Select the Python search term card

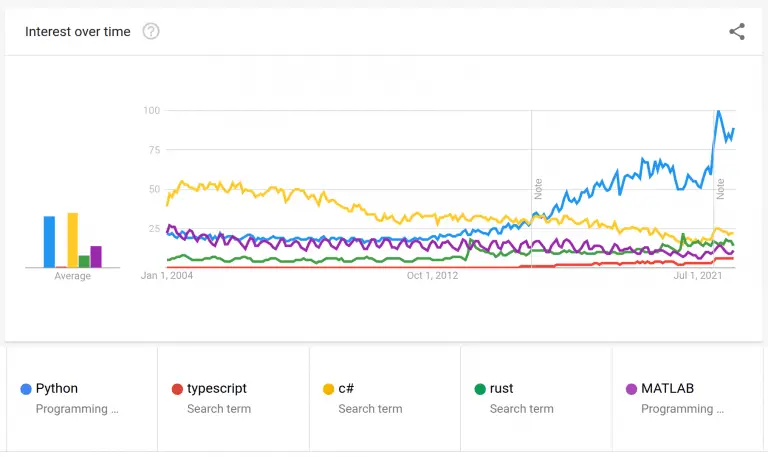pyautogui.click(x=81, y=398)
